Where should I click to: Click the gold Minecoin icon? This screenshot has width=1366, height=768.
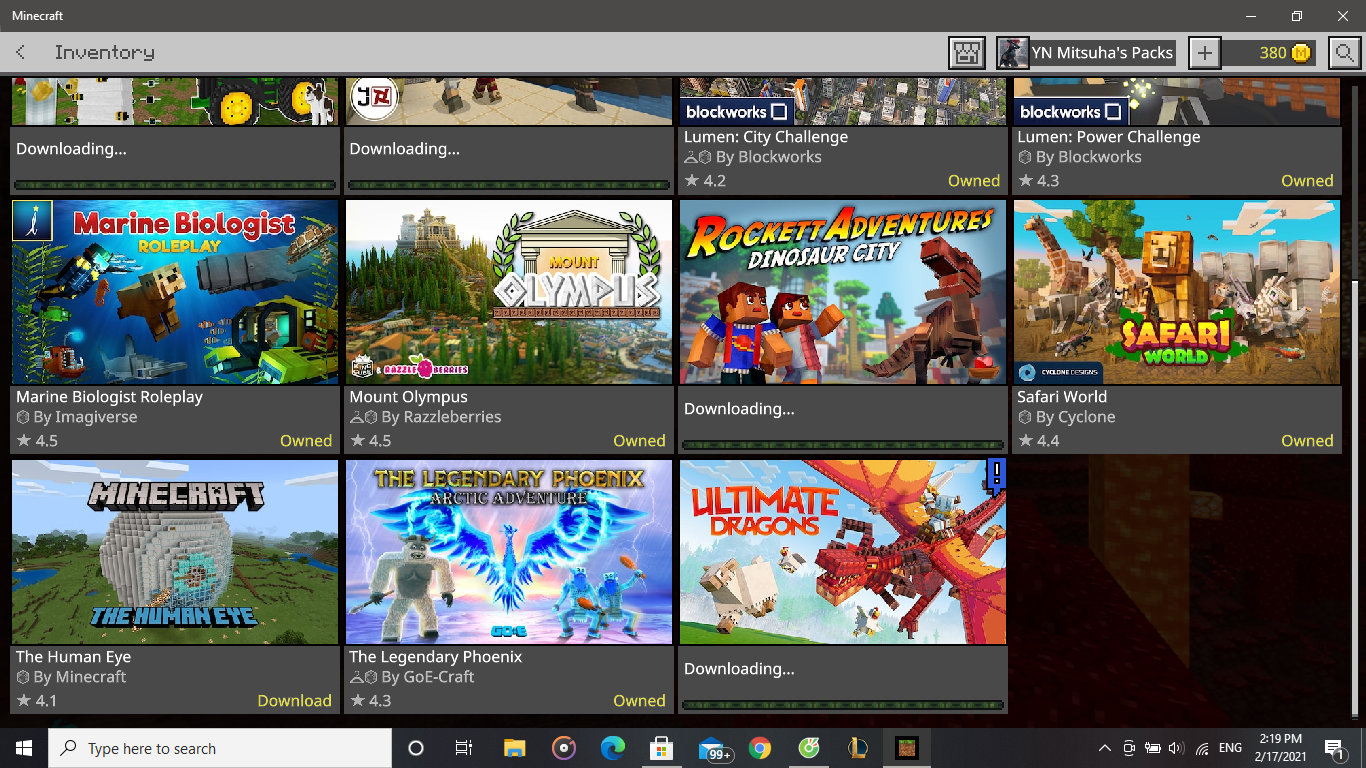pos(1300,53)
